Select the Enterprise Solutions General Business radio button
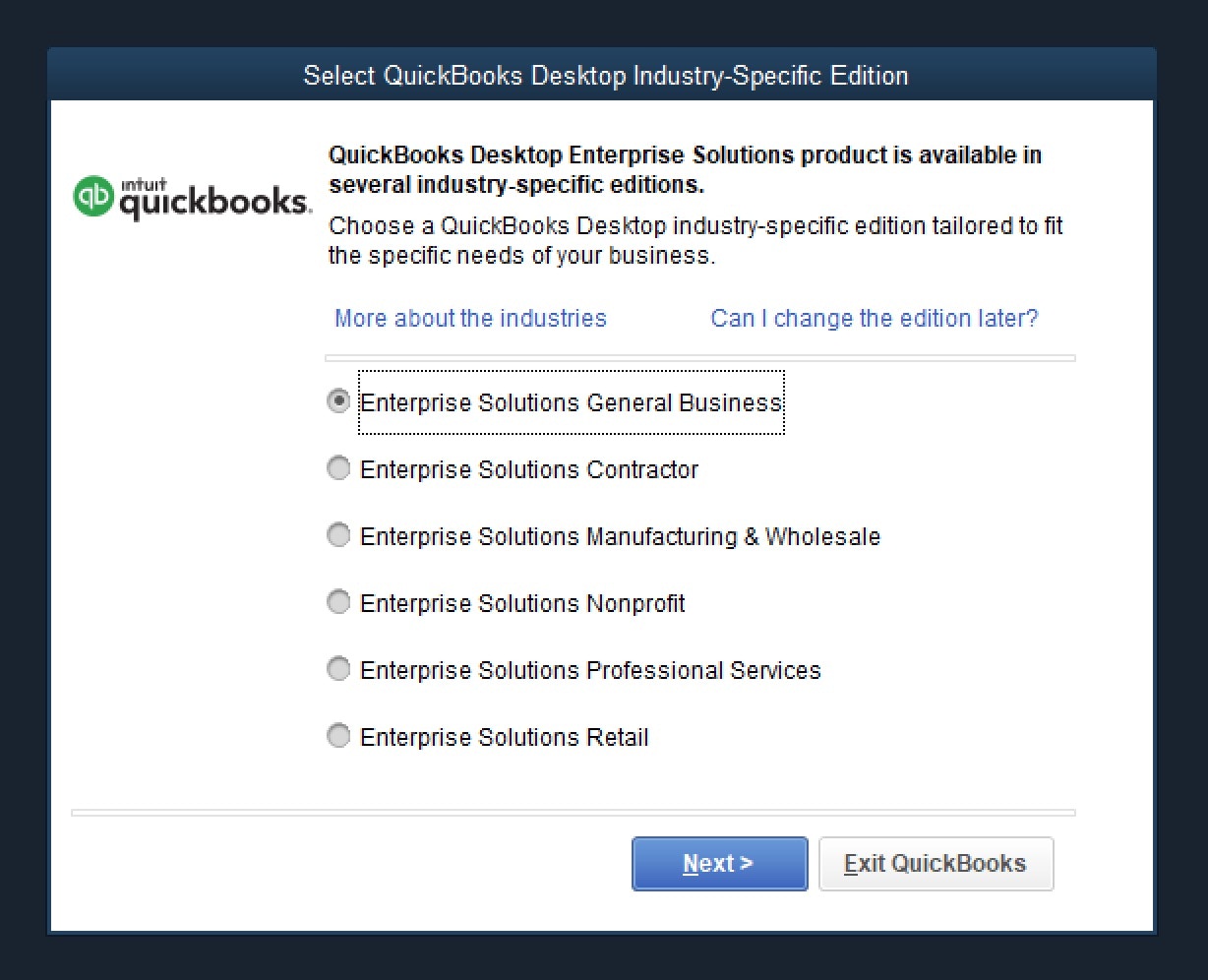Viewport: 1208px width, 980px height. tap(338, 401)
